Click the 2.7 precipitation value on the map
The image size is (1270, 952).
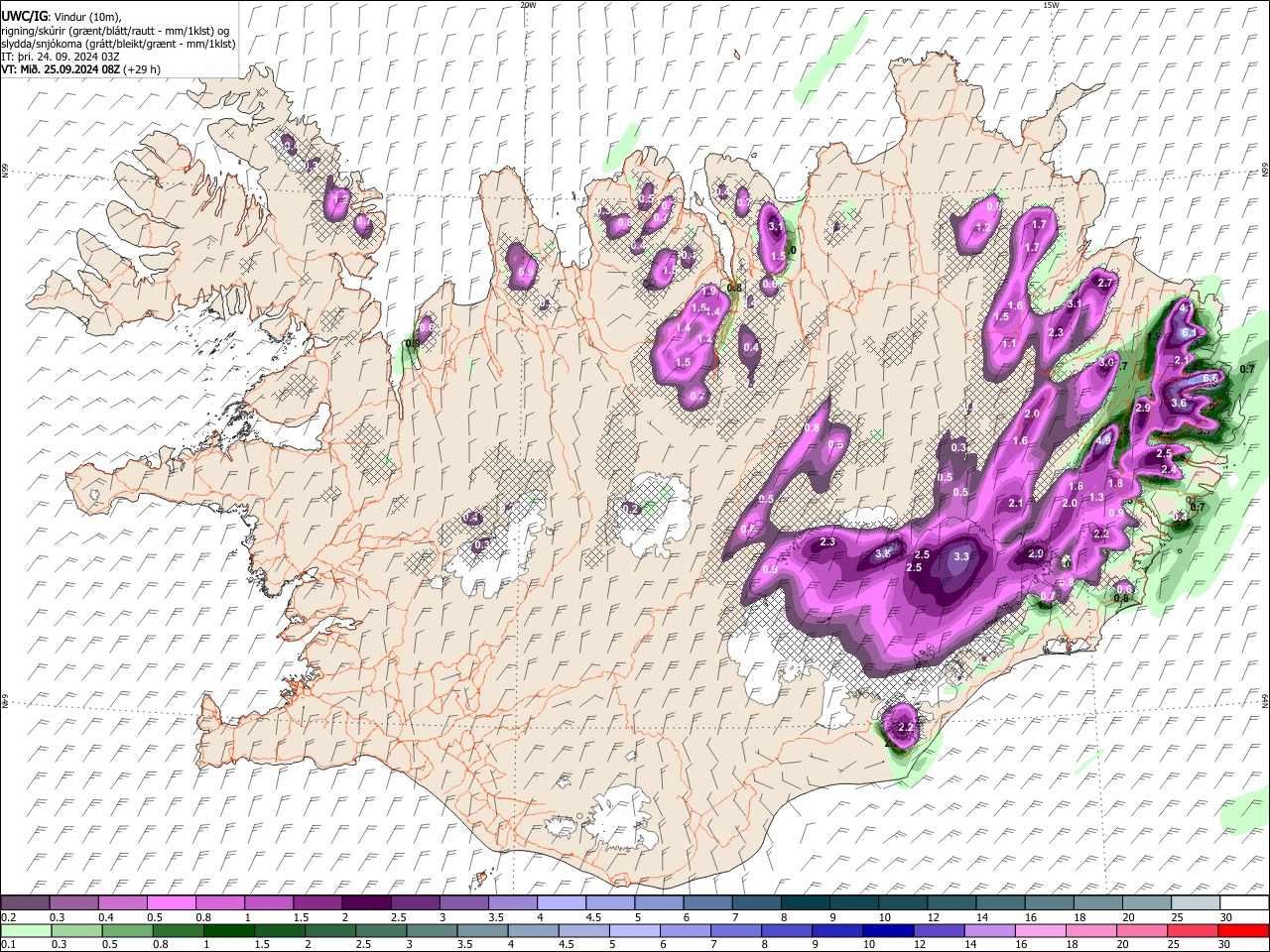(1106, 284)
